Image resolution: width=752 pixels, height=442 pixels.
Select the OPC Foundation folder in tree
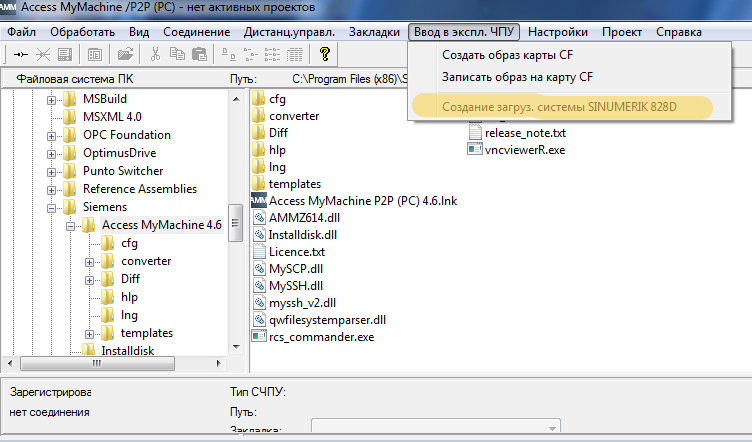pos(126,135)
